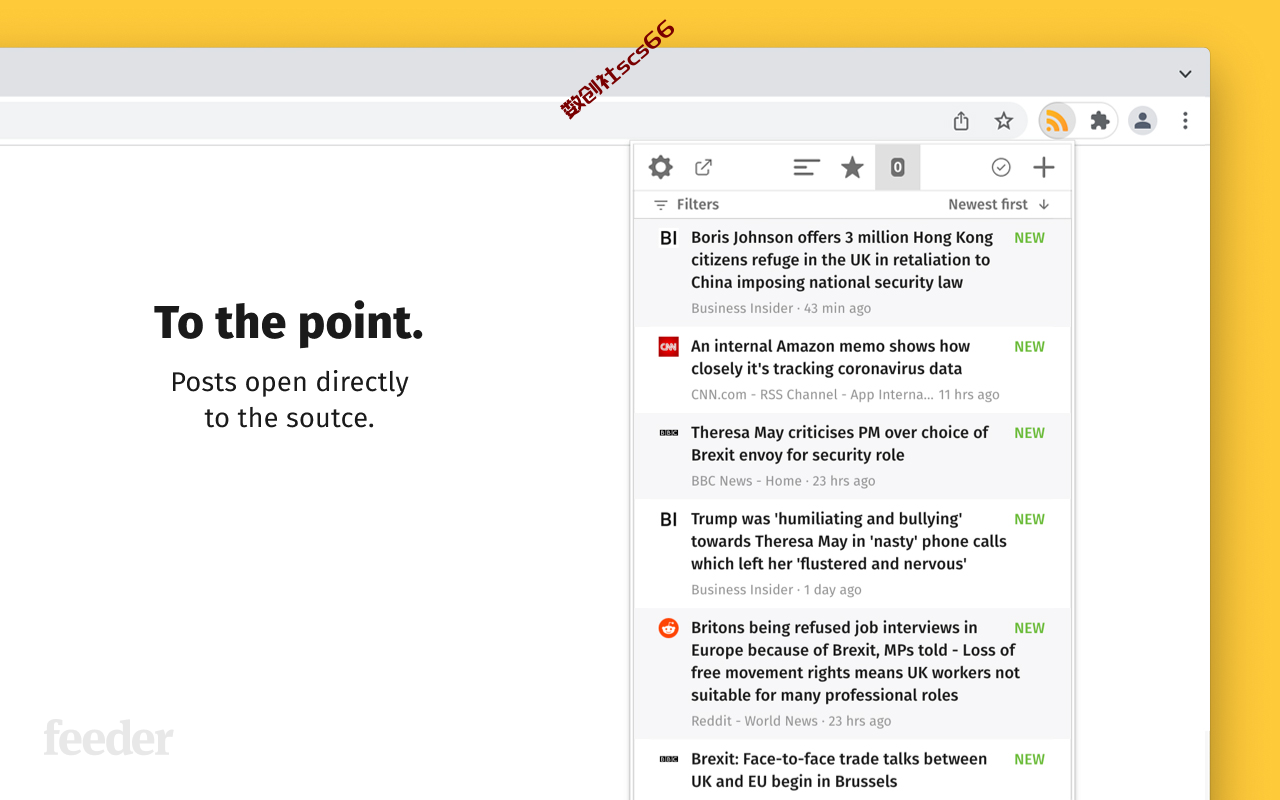Bookmark this page star icon
Viewport: 1280px width, 800px height.
pos(1004,121)
